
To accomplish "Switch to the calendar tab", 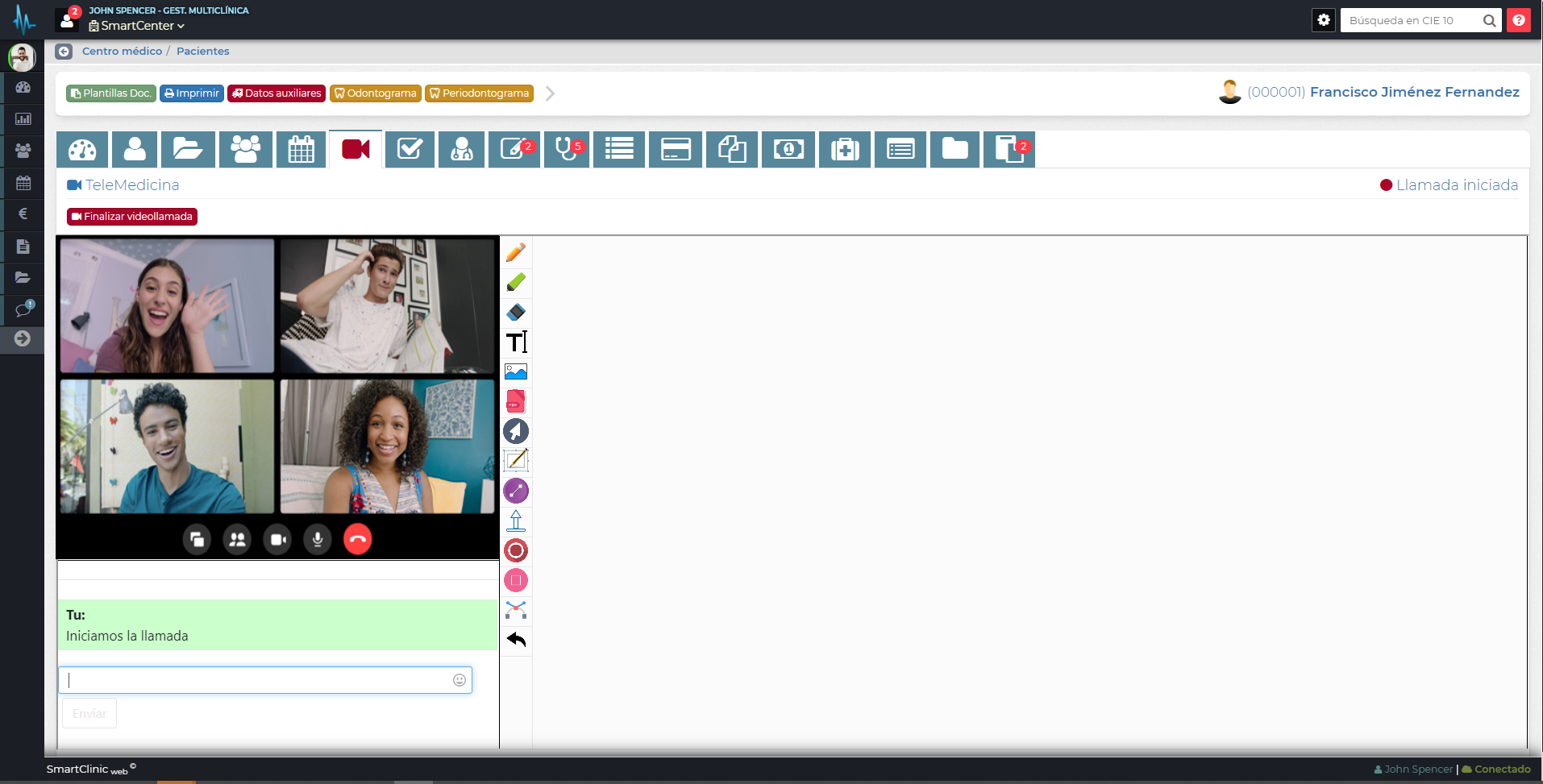I will tap(301, 149).
